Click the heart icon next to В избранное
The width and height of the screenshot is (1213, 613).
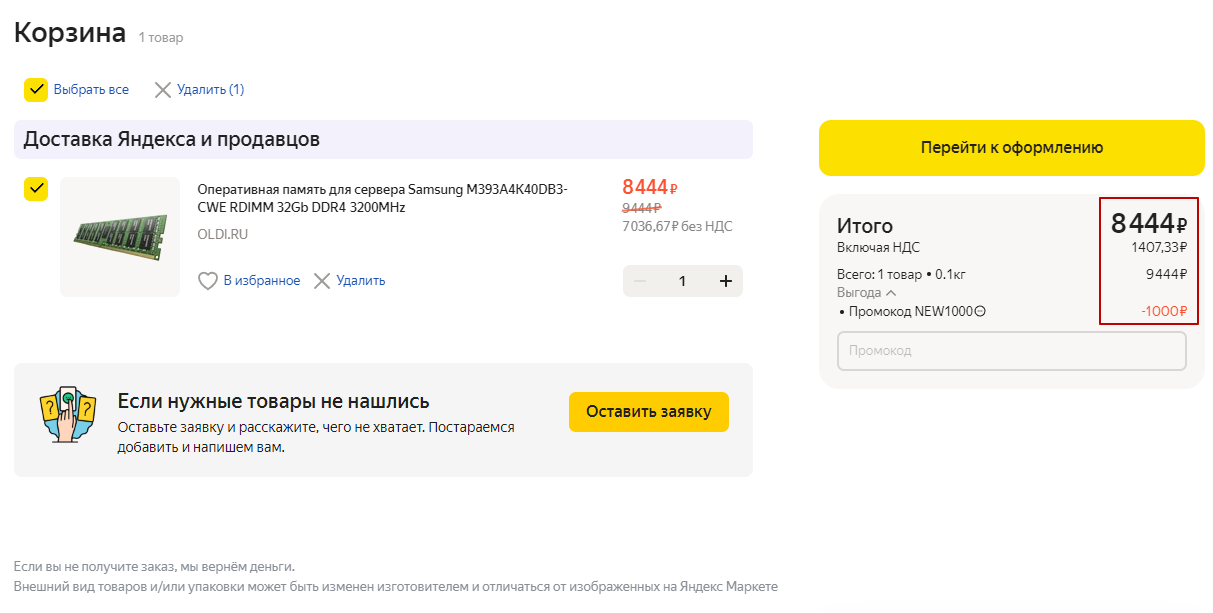tap(208, 281)
